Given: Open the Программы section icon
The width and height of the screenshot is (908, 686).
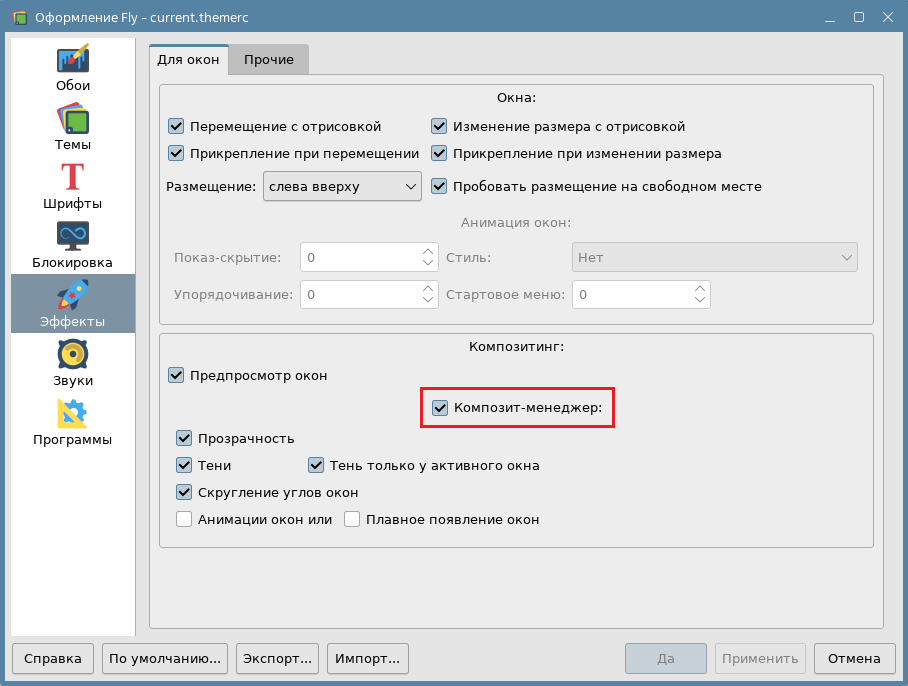Looking at the screenshot, I should pos(72,412).
